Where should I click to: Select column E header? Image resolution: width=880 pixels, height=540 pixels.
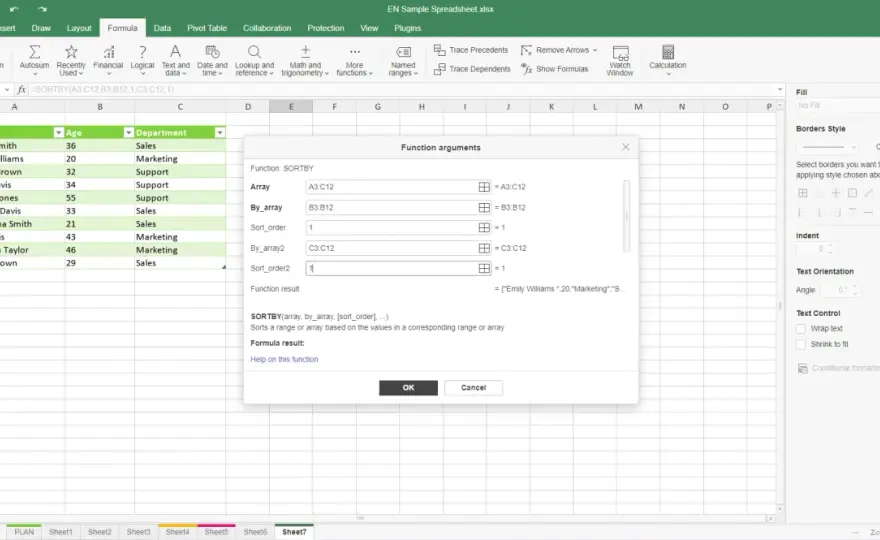coord(291,107)
